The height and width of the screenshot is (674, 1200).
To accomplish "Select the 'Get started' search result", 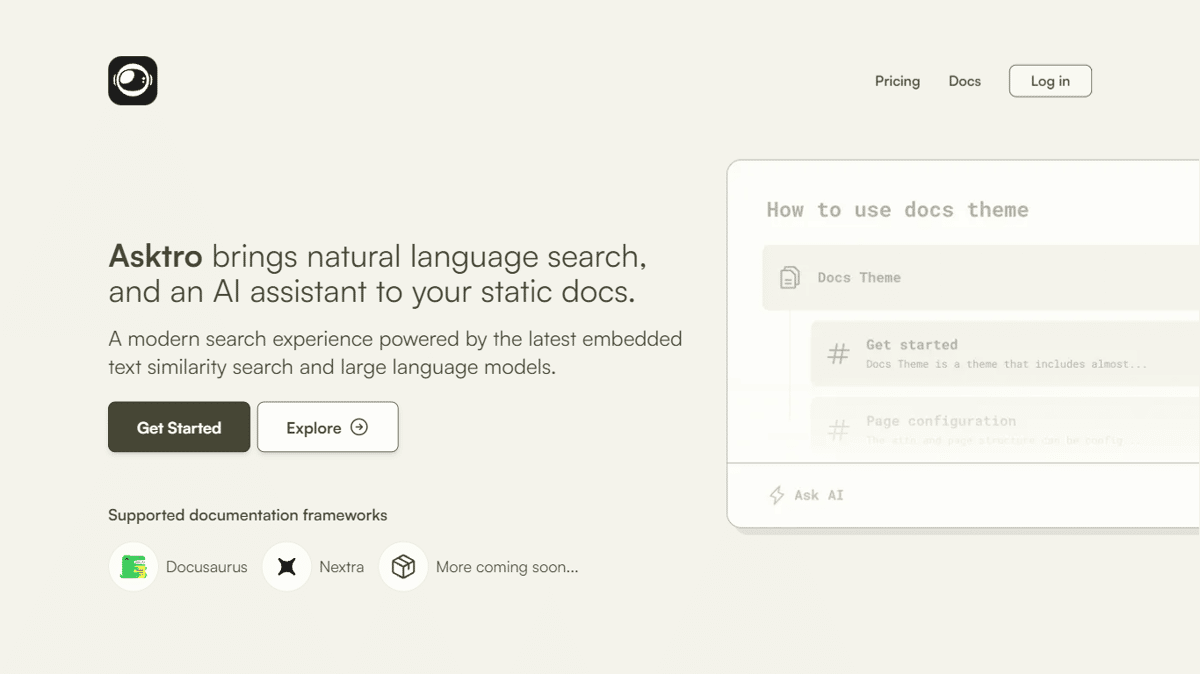I will (x=1005, y=353).
